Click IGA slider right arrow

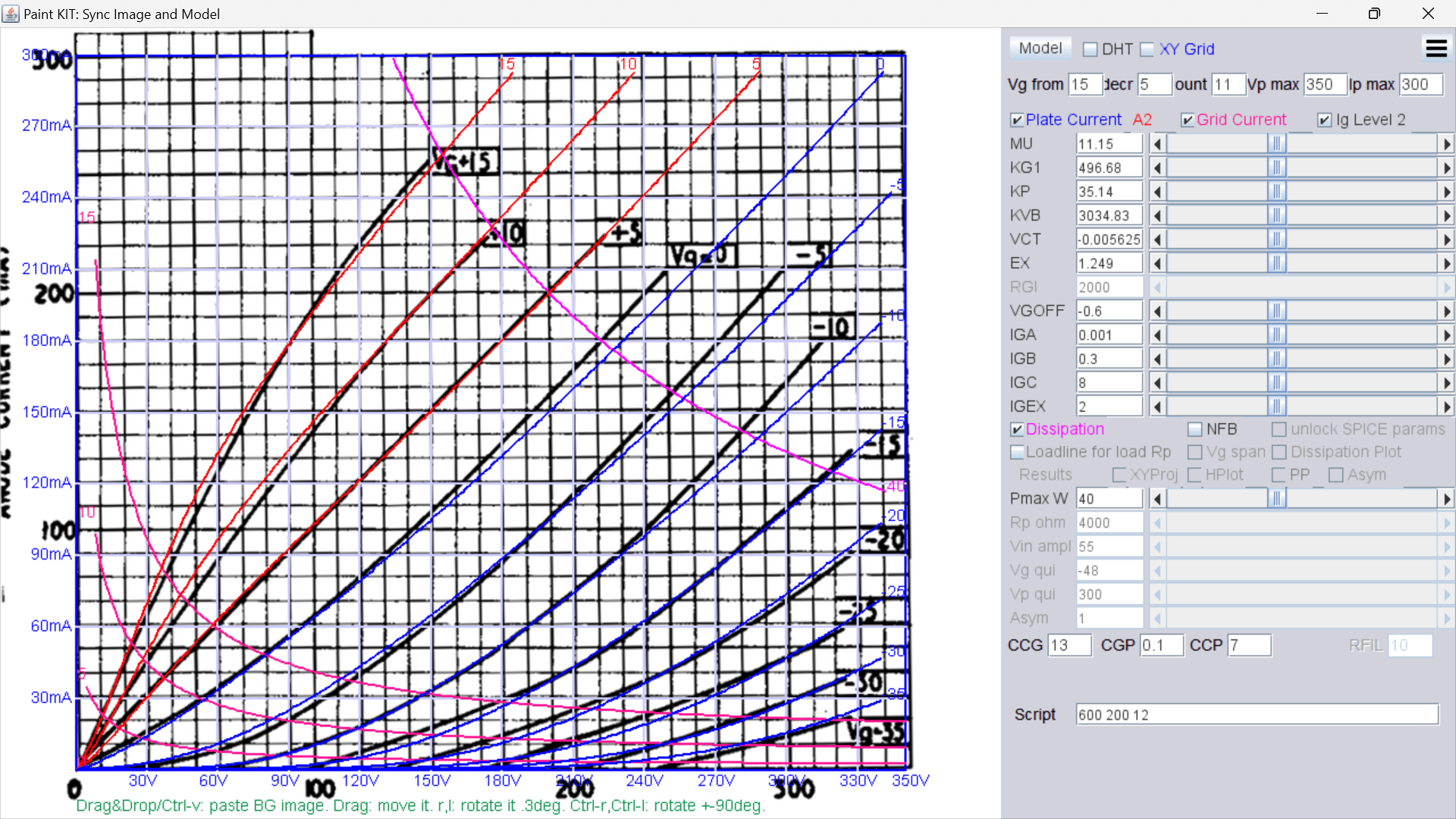point(1447,335)
